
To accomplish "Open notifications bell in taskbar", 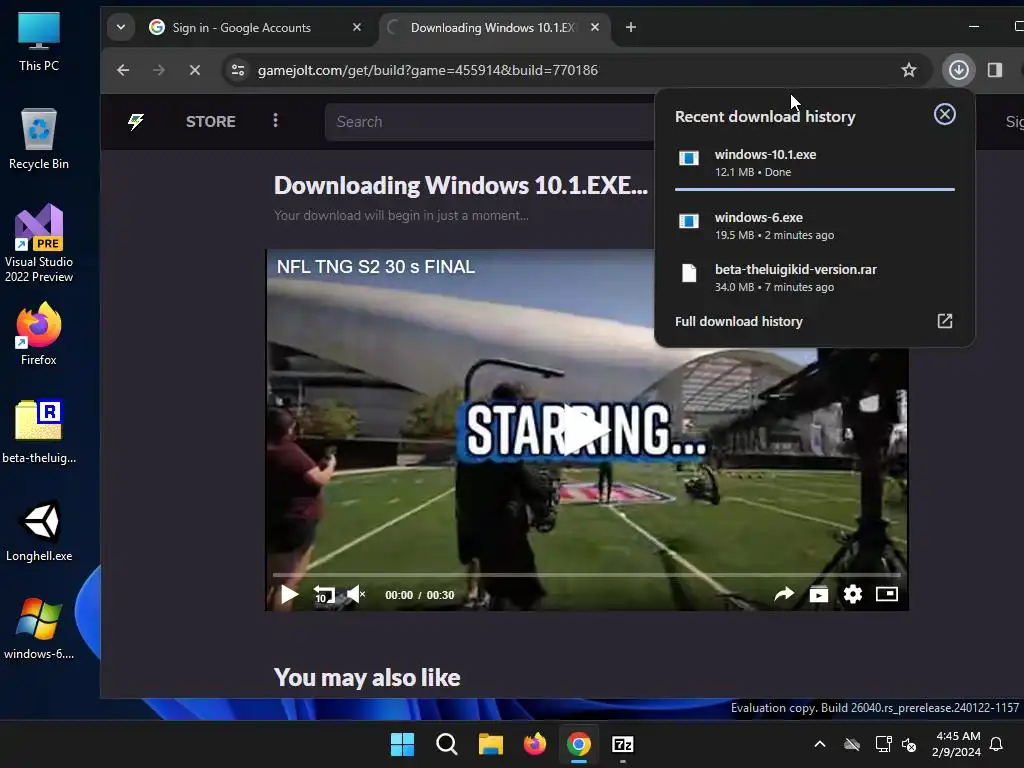I will (997, 744).
